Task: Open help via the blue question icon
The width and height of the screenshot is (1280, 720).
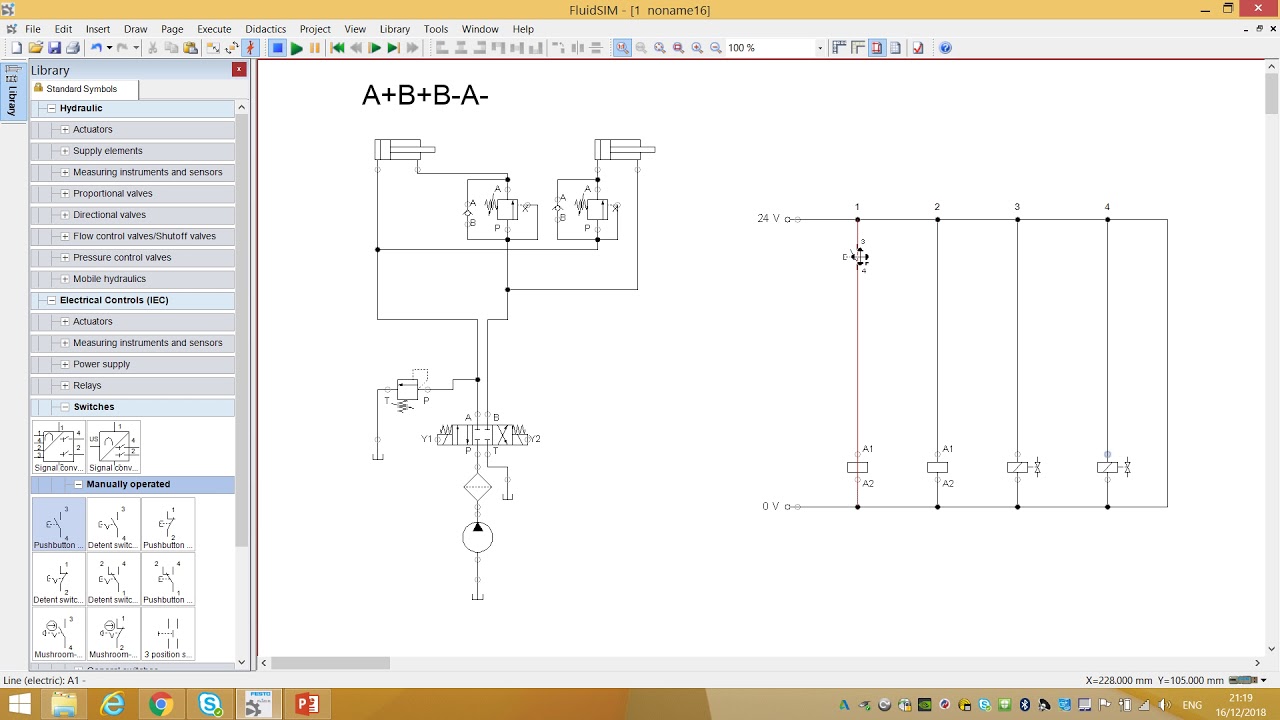Action: (x=945, y=48)
